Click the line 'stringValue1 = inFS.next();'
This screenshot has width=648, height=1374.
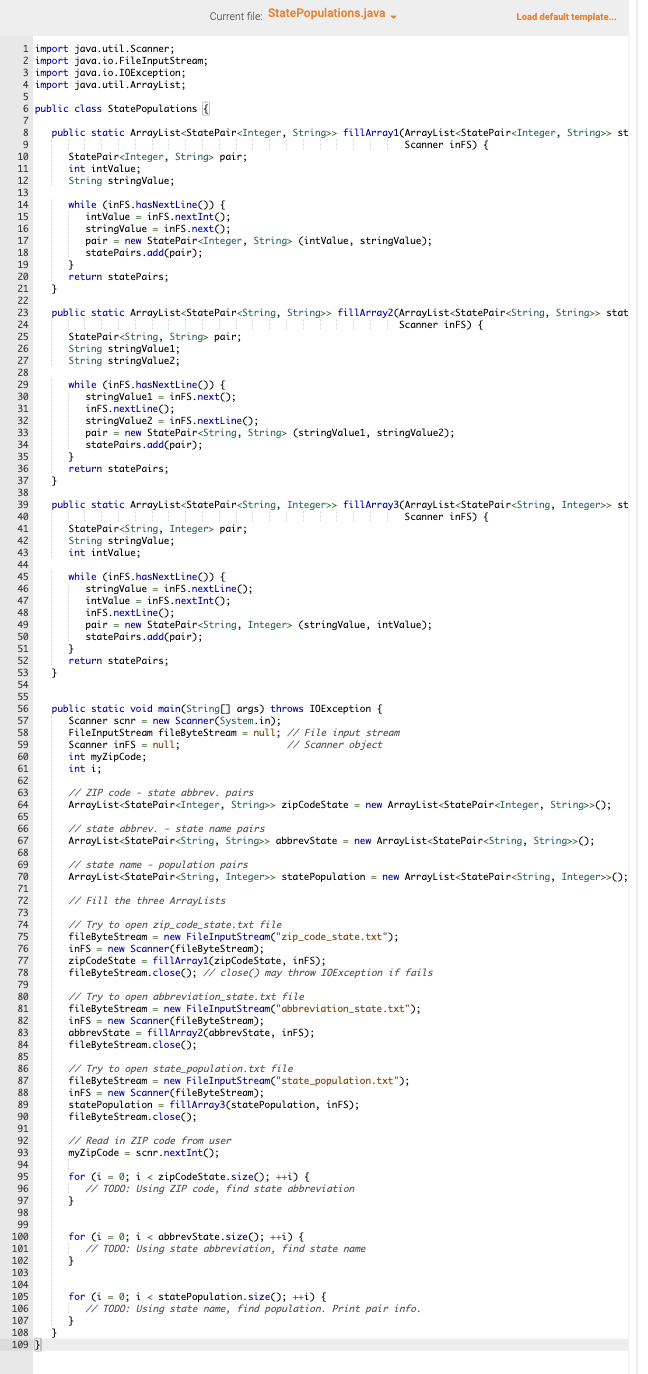click(161, 397)
